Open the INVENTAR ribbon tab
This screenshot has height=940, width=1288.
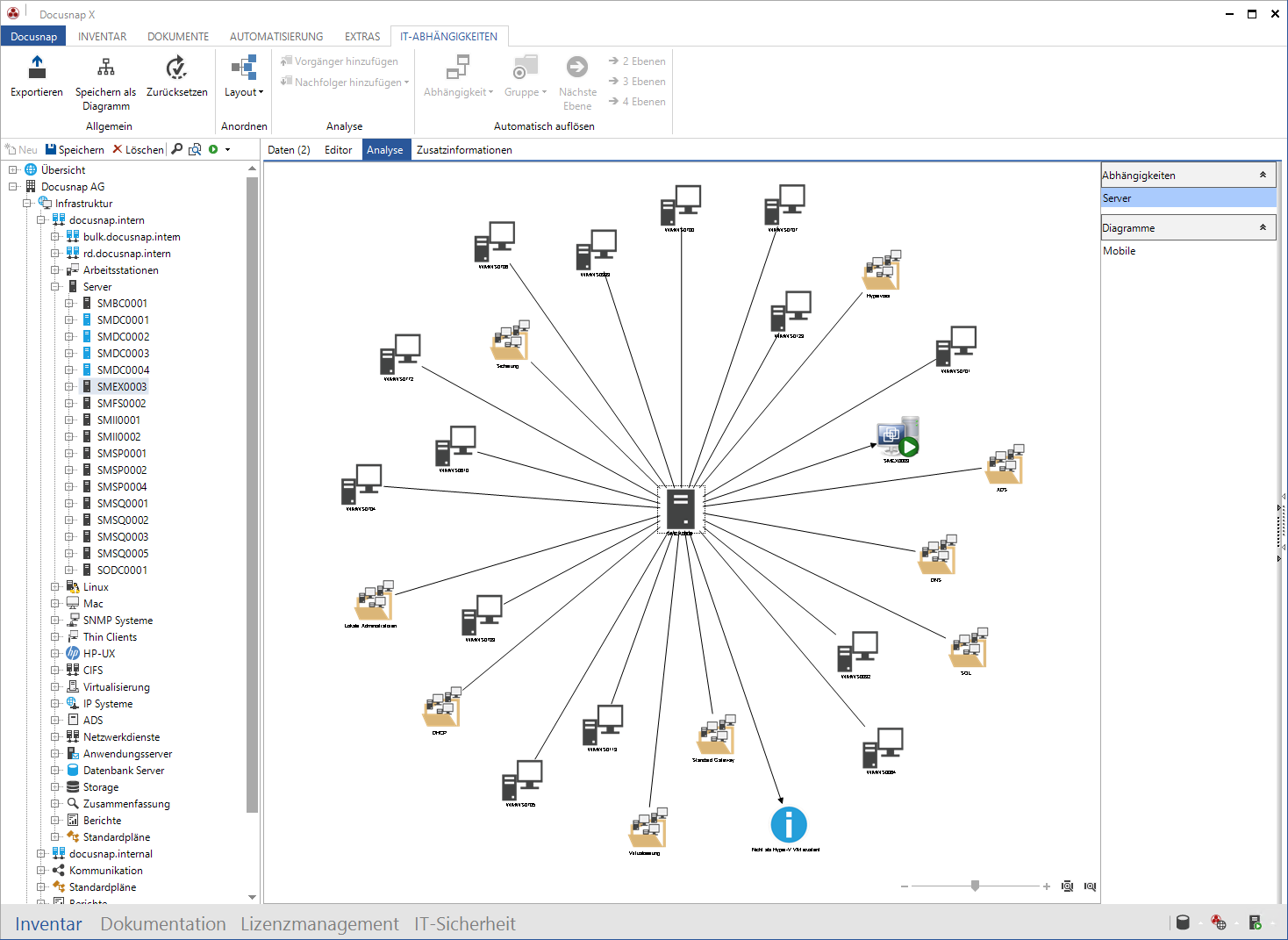[x=102, y=37]
